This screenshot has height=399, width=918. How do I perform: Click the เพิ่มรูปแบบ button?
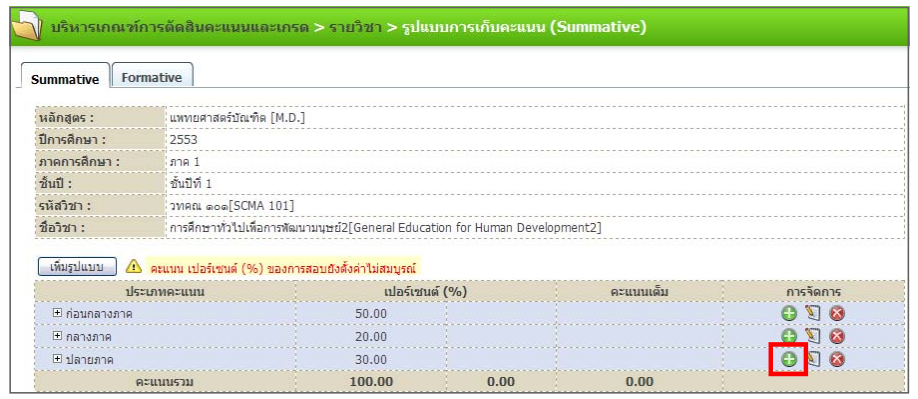pos(77,267)
